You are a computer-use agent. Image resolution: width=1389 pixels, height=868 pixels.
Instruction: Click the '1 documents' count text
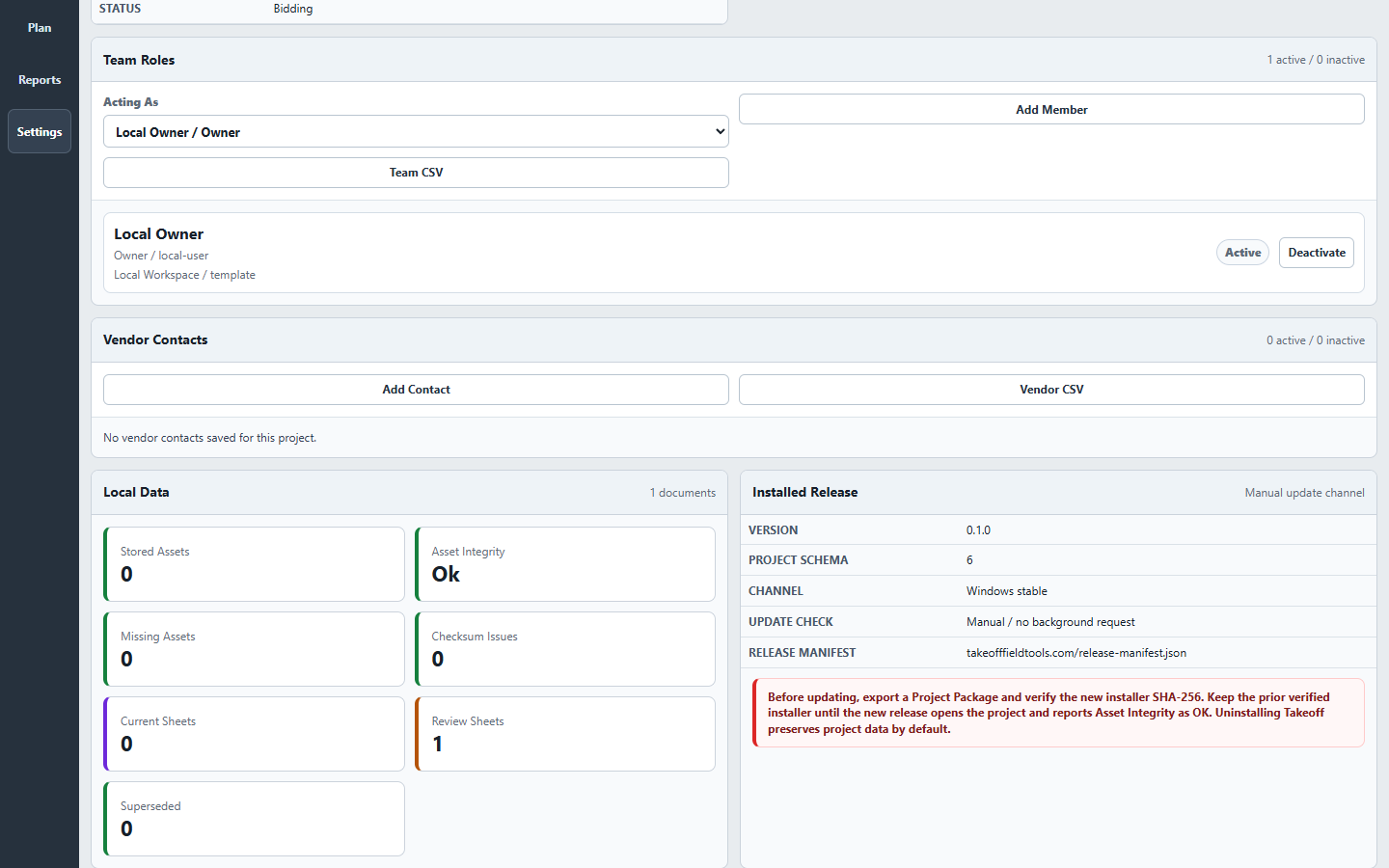(x=683, y=493)
